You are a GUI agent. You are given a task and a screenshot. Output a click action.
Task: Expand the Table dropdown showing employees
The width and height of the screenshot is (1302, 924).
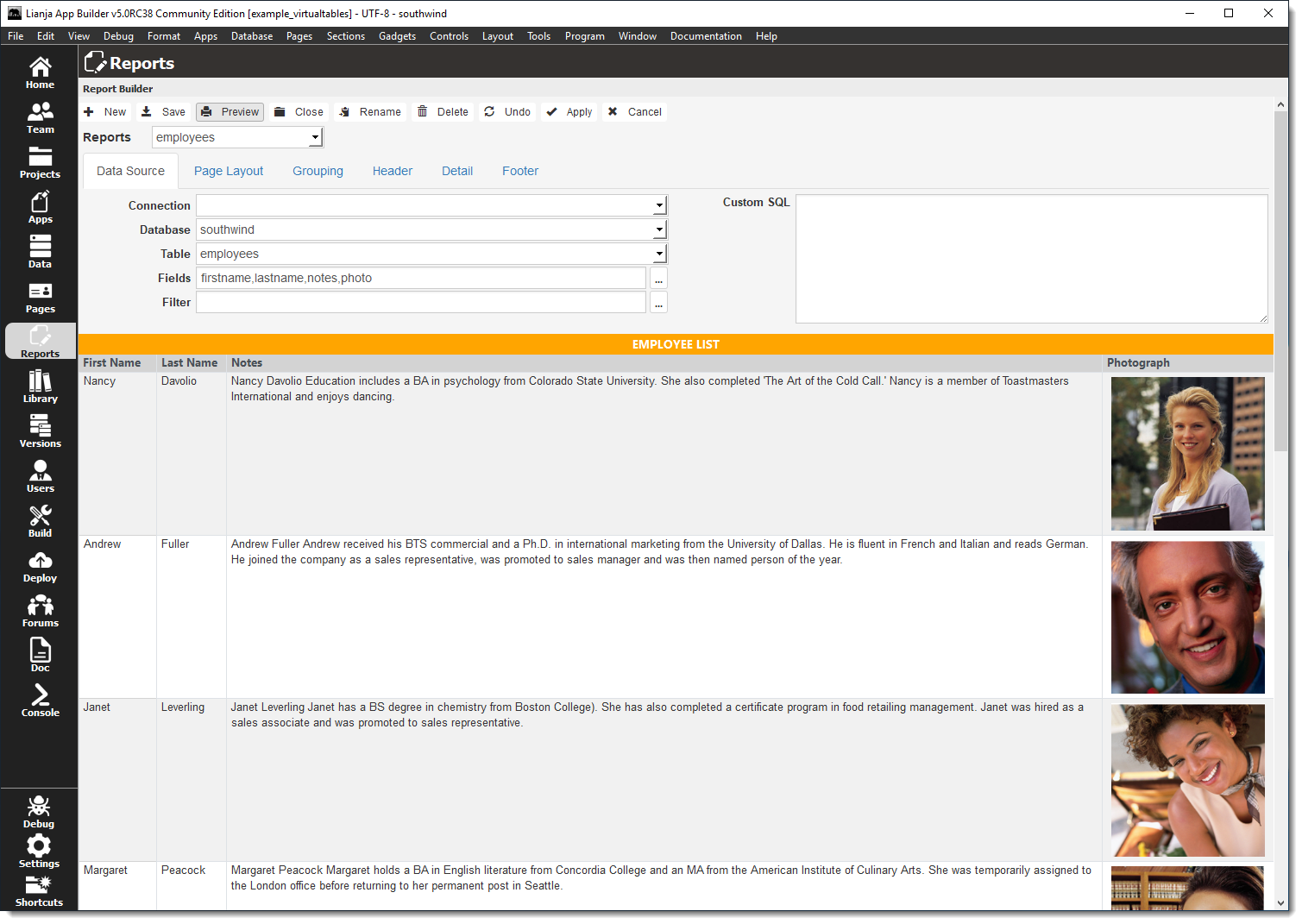(658, 254)
